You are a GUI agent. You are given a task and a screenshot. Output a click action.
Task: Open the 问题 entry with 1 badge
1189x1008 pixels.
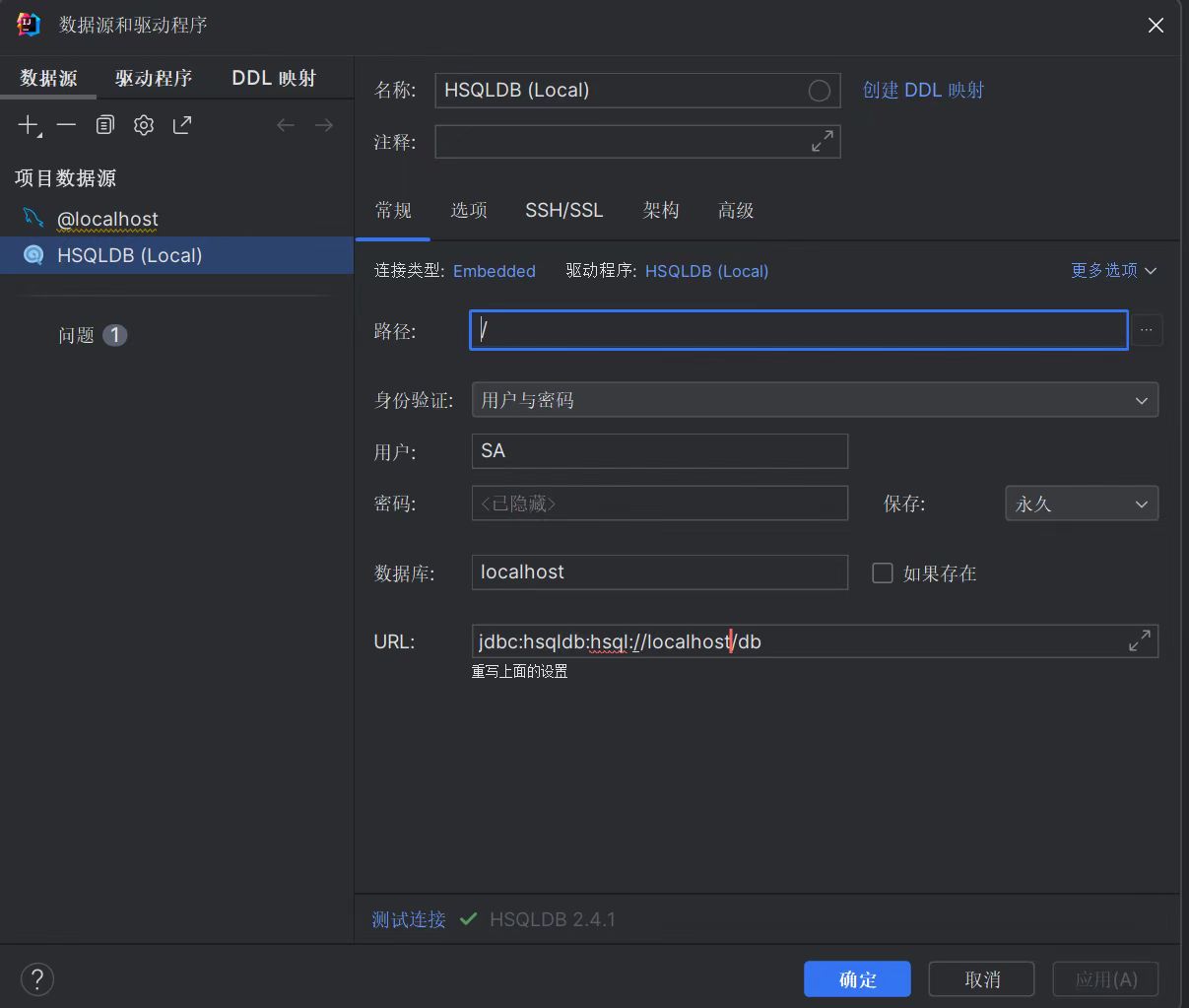(93, 335)
